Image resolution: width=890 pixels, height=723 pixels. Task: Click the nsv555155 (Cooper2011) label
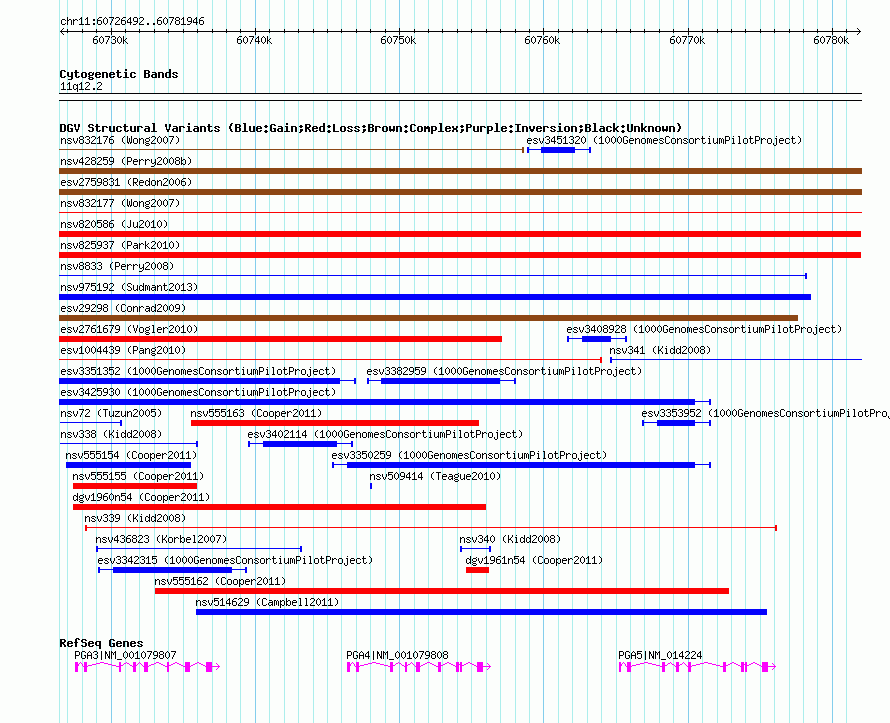138,476
